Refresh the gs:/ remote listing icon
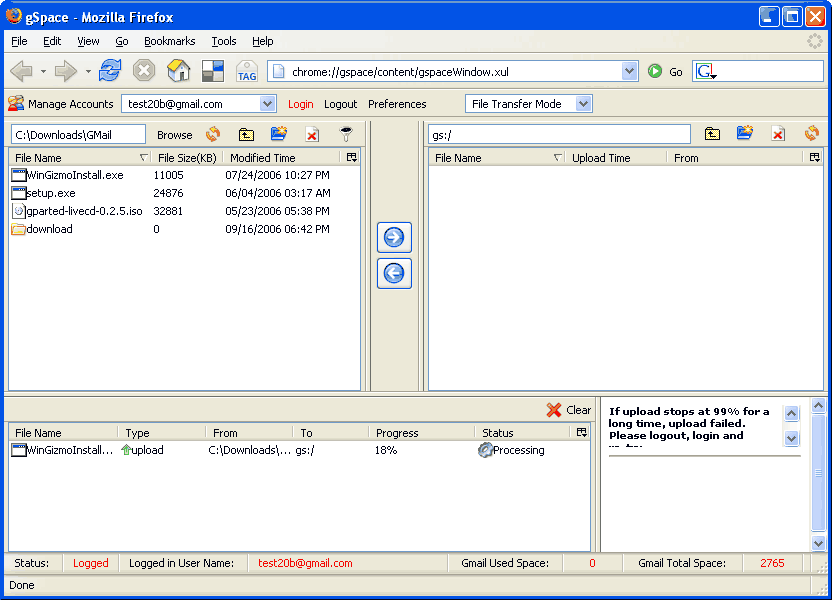832x600 pixels. pyautogui.click(x=812, y=133)
